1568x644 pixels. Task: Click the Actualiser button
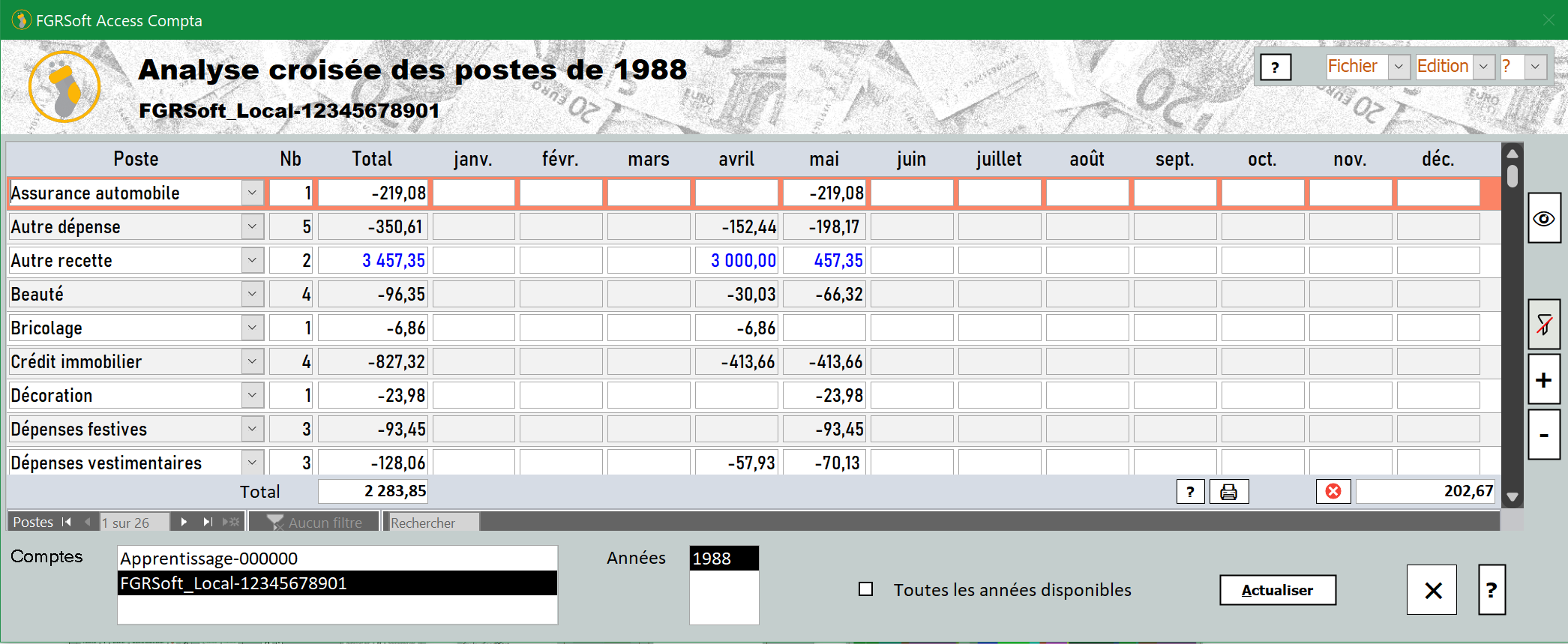tap(1278, 590)
